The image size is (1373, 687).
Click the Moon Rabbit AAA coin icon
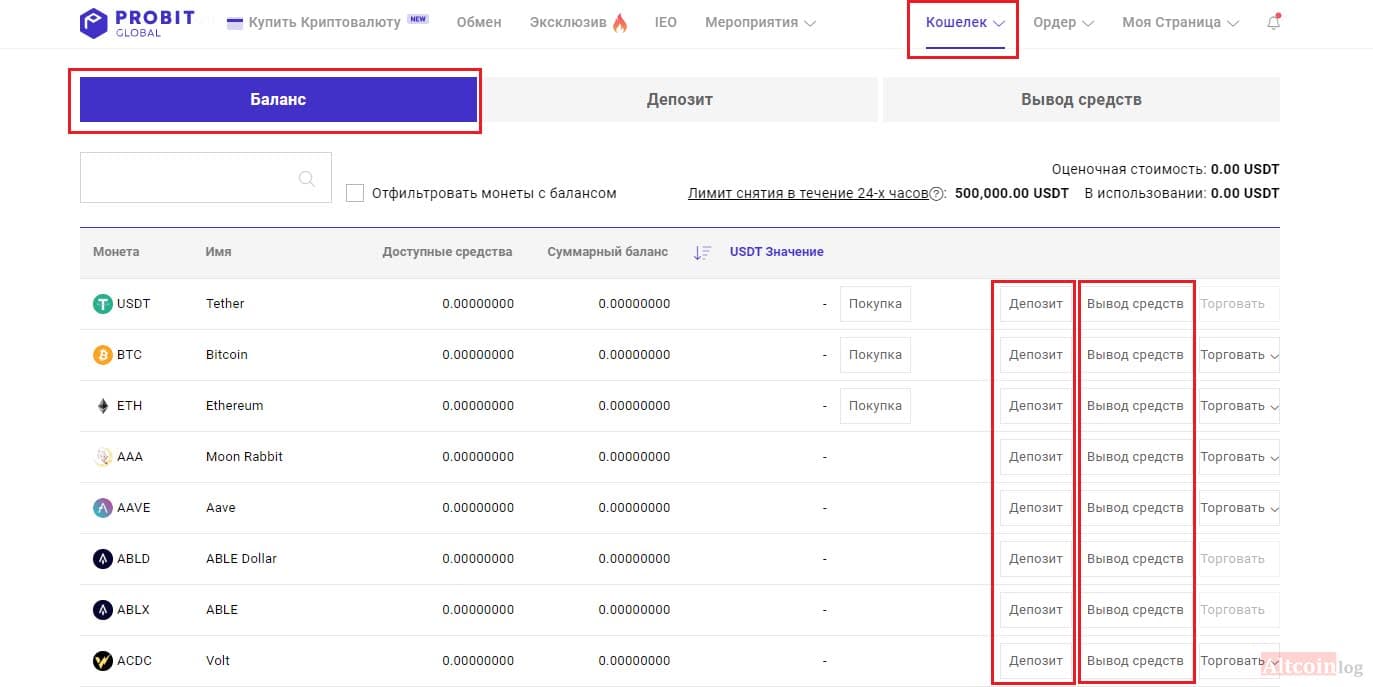(102, 457)
